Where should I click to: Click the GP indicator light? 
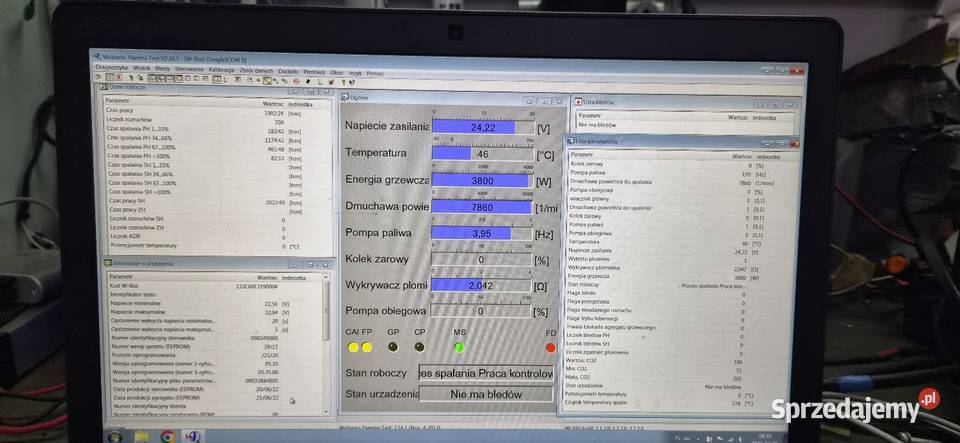(392, 347)
